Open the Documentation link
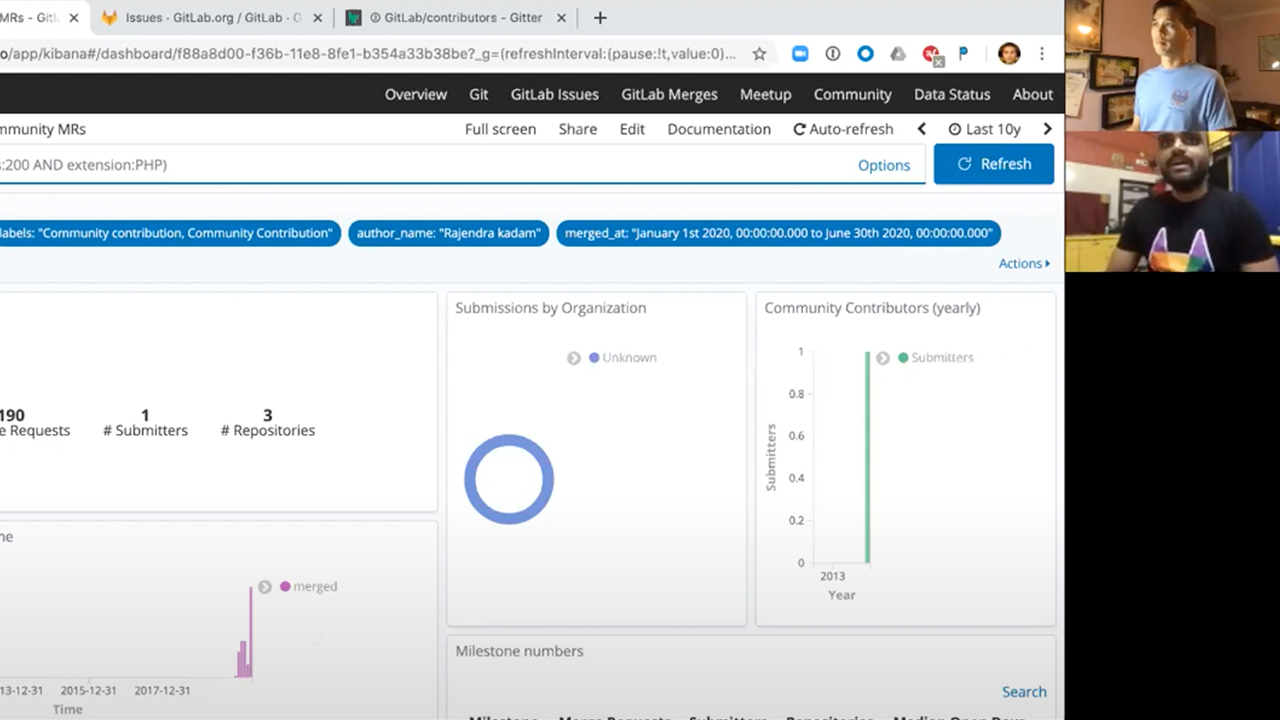 point(719,129)
